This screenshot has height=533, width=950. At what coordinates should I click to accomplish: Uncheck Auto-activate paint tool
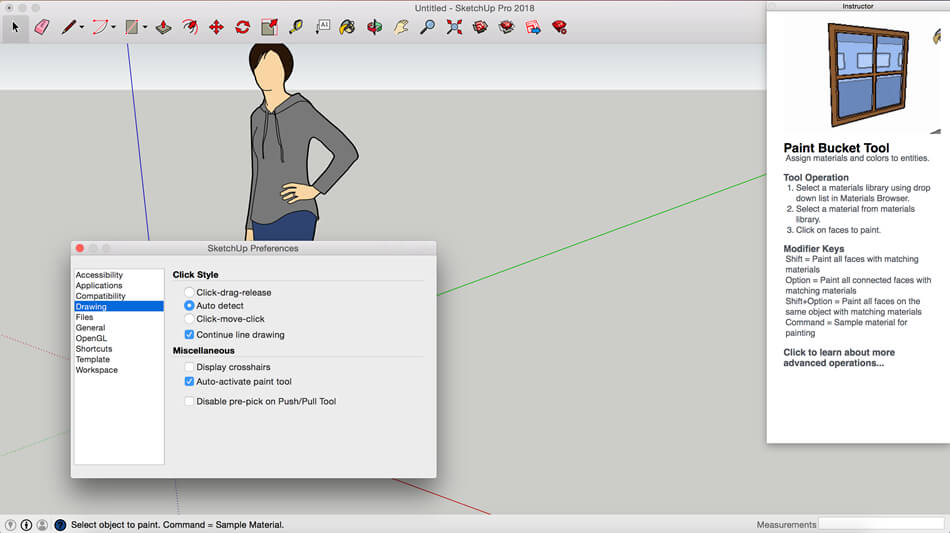(x=189, y=382)
